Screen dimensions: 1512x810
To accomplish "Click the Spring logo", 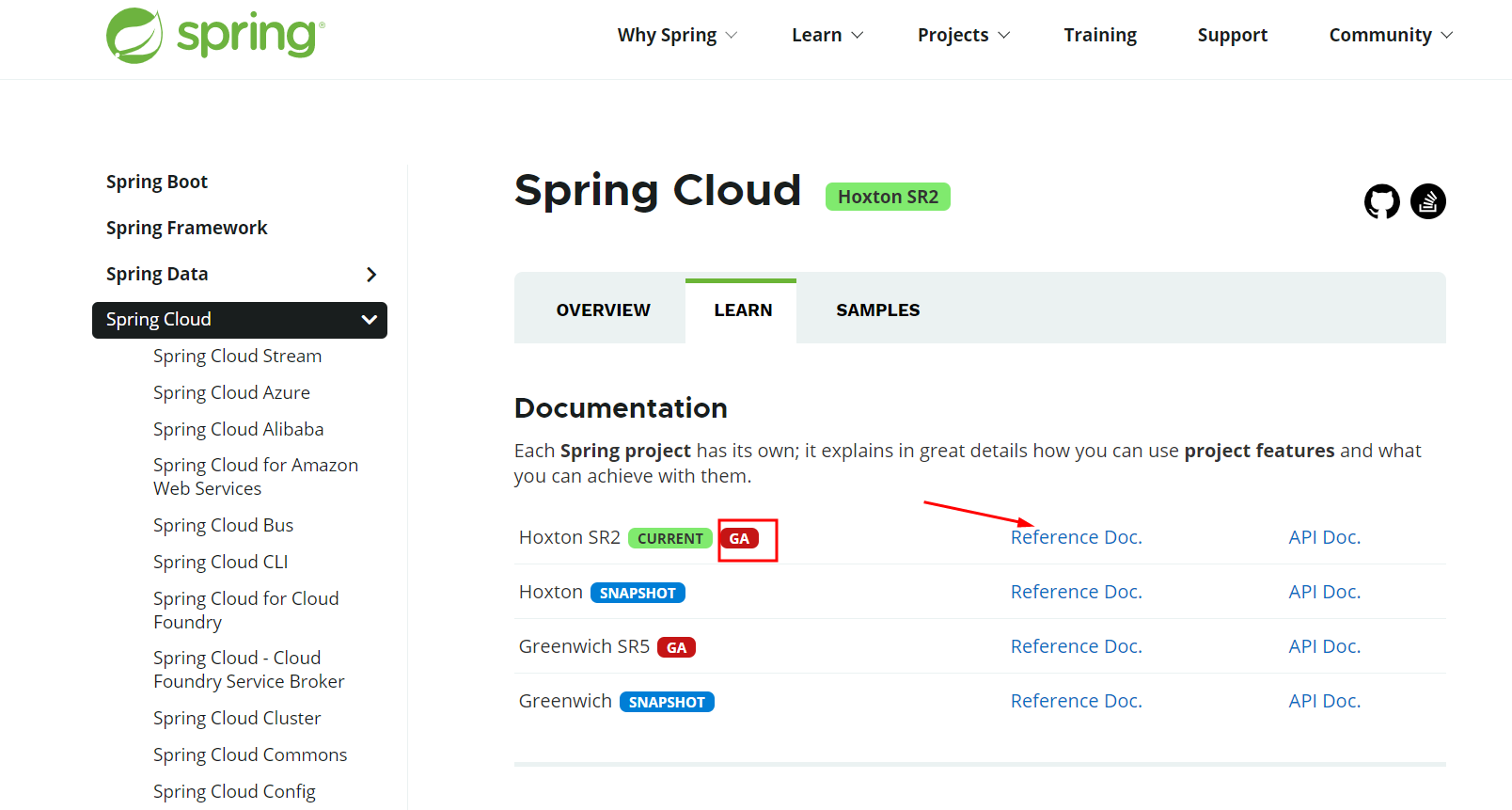I will [x=215, y=36].
